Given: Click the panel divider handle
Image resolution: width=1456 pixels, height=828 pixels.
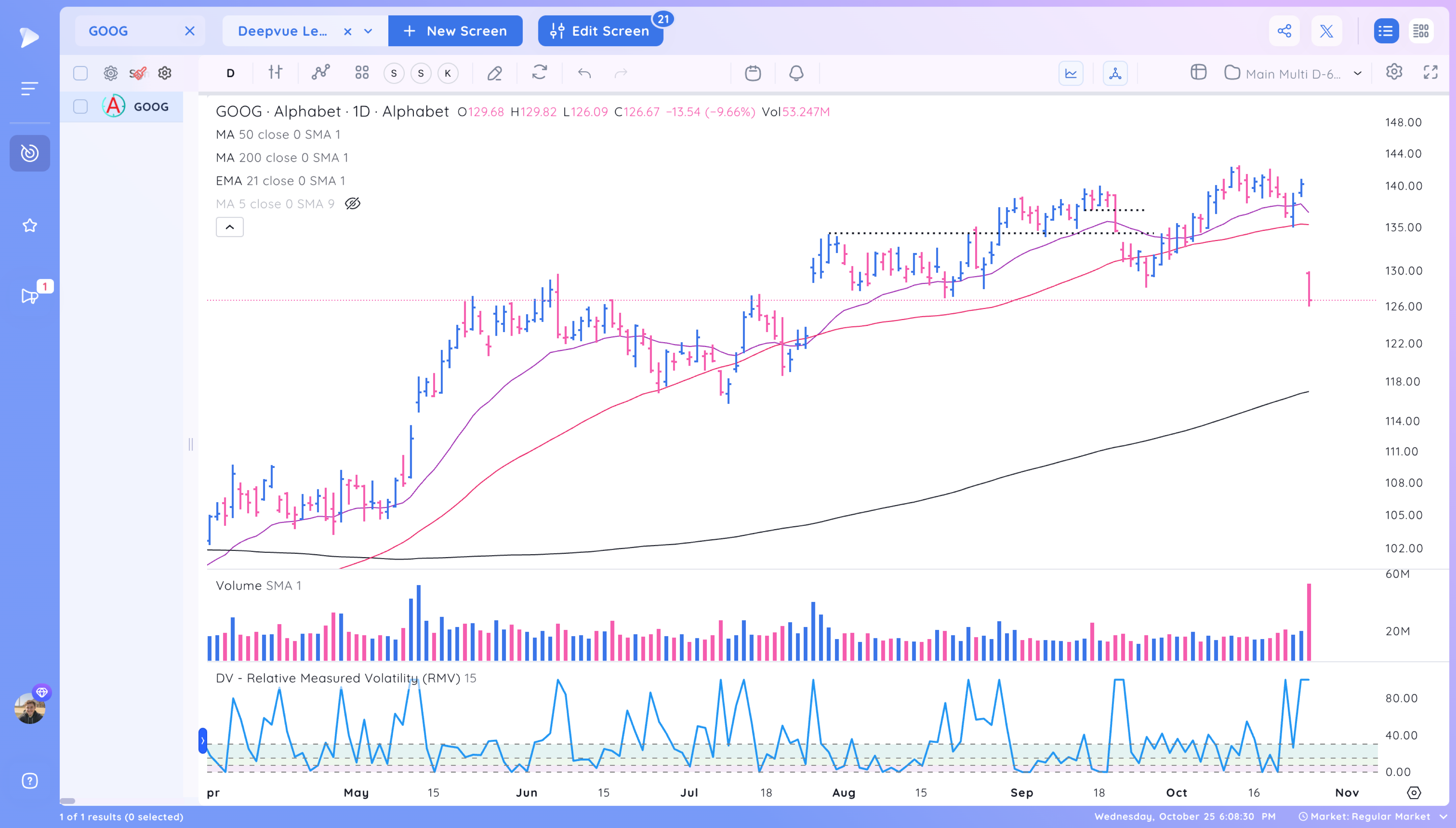Looking at the screenshot, I should (x=190, y=444).
